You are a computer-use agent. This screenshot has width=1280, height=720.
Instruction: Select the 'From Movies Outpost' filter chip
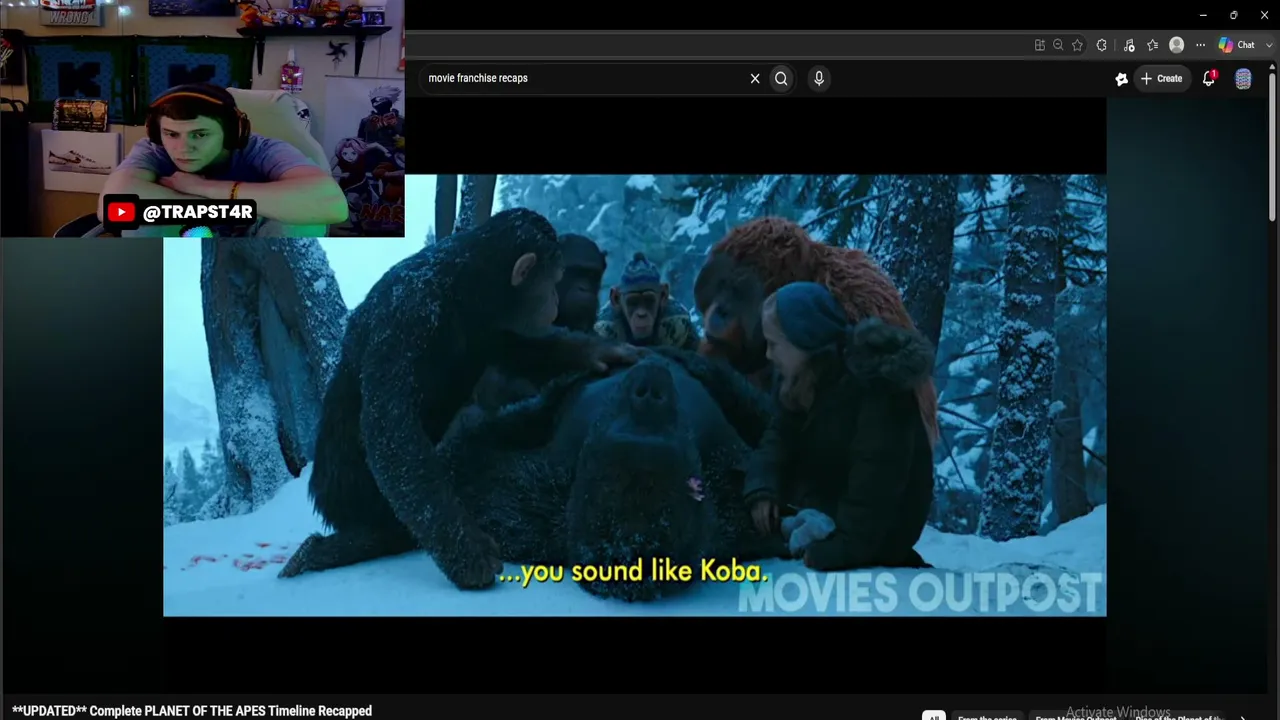point(1075,717)
